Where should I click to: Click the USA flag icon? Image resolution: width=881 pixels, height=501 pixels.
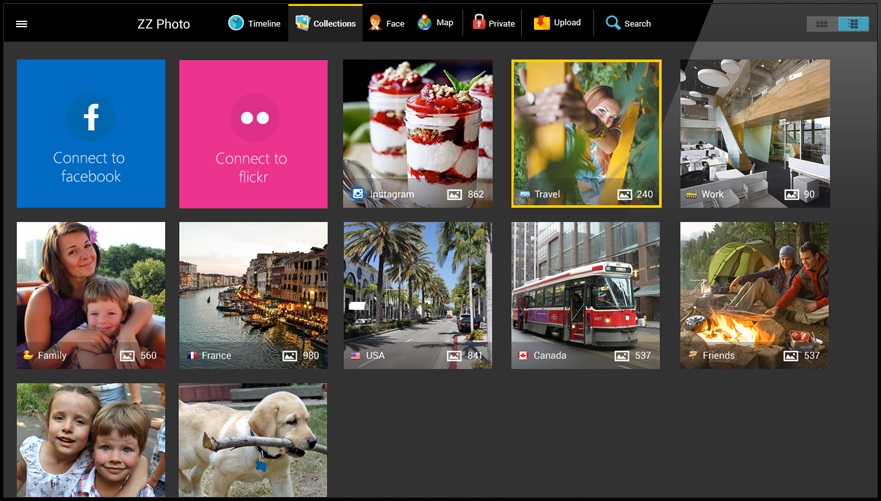[x=355, y=356]
